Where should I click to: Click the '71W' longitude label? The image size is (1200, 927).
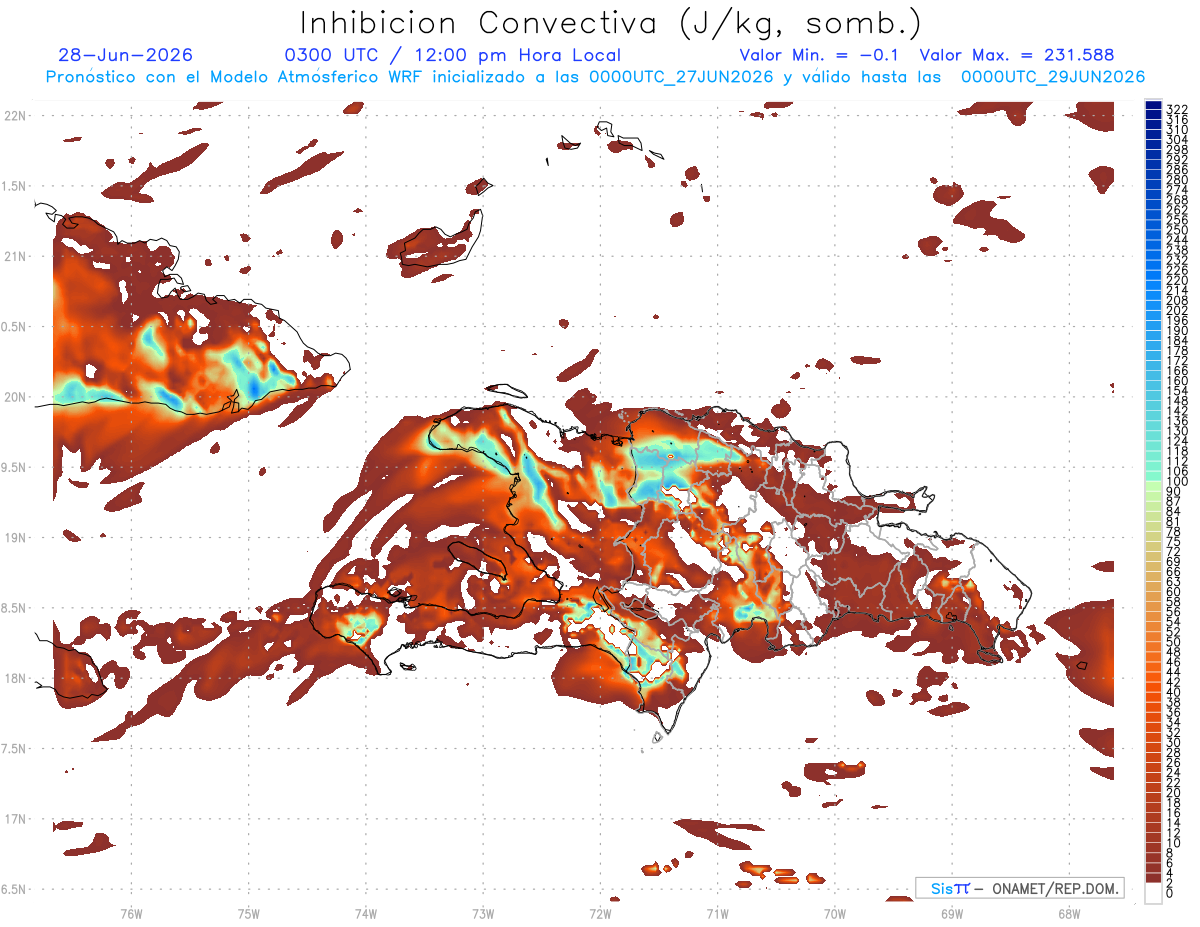tap(717, 913)
